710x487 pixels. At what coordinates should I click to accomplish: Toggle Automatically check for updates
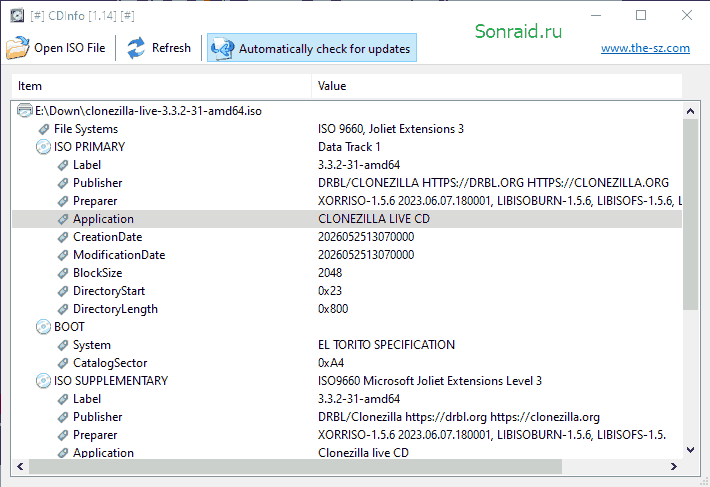point(312,48)
